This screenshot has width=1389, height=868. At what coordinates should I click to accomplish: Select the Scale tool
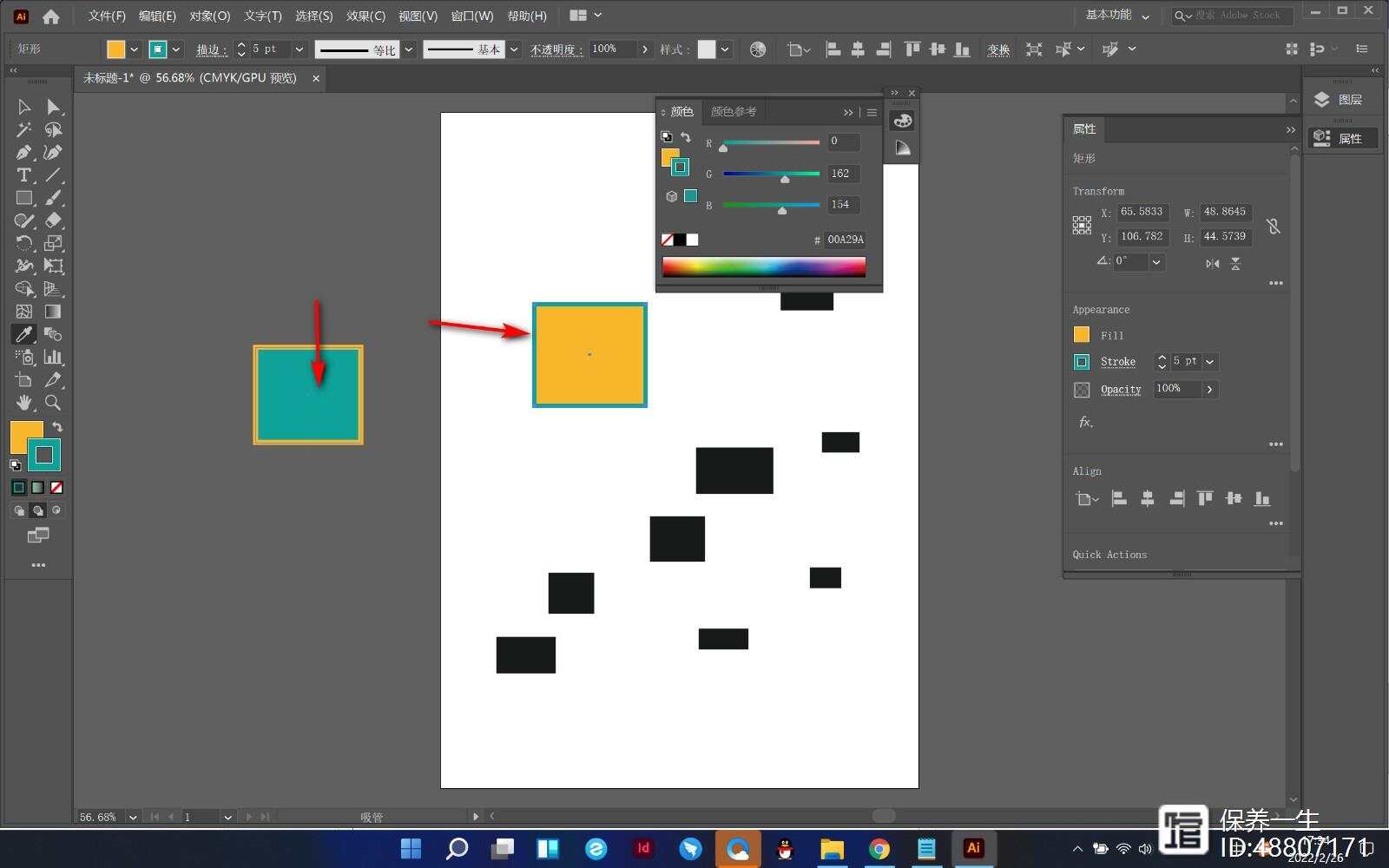click(x=53, y=243)
